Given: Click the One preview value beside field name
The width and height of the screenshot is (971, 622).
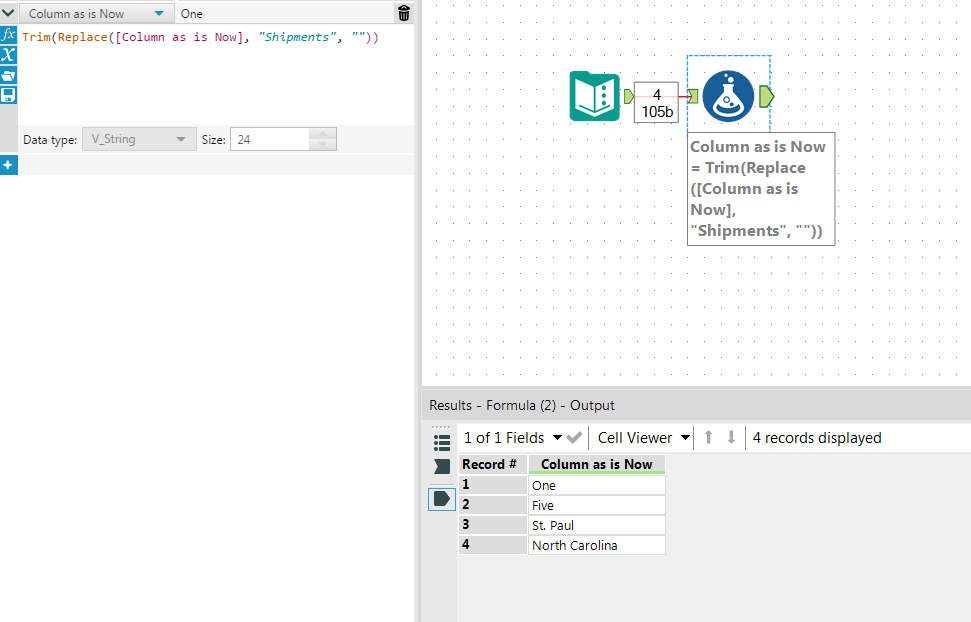Looking at the screenshot, I should 192,14.
